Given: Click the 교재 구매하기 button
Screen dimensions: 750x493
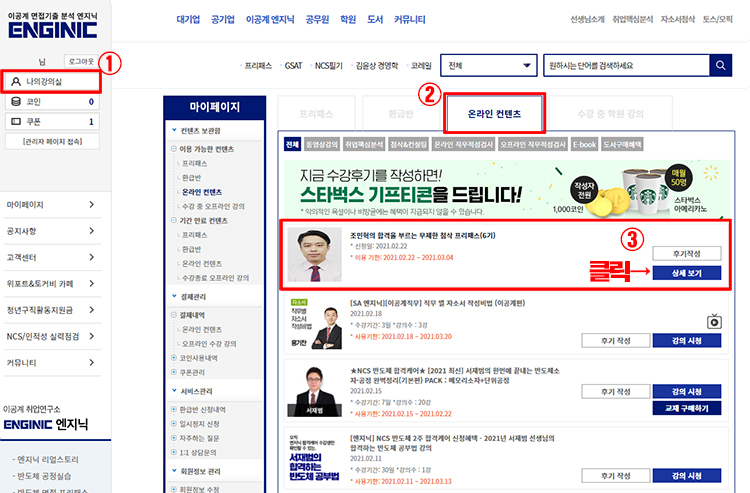Looking at the screenshot, I should 686,409.
